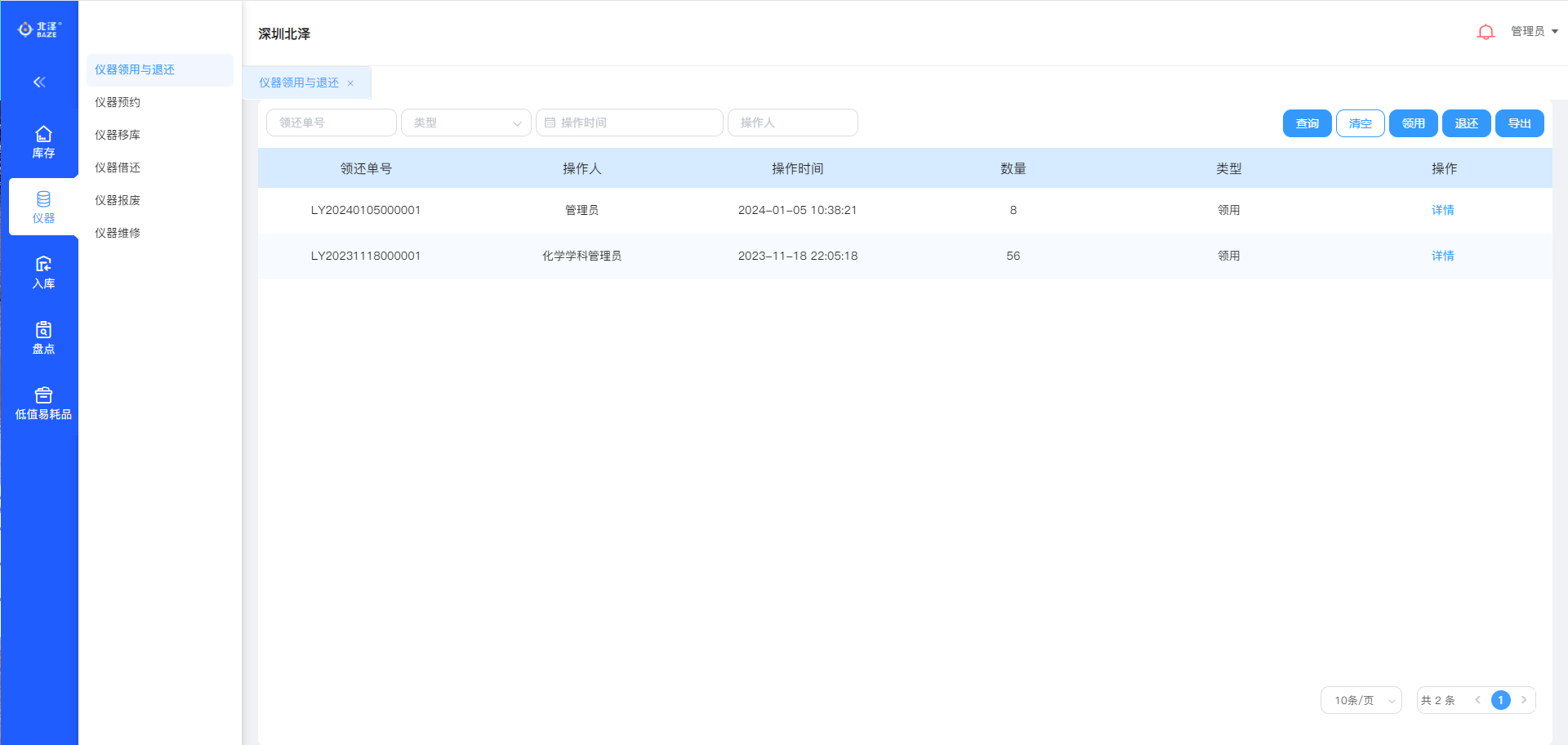Open the 10条/页 page size dropdown

pos(1361,700)
